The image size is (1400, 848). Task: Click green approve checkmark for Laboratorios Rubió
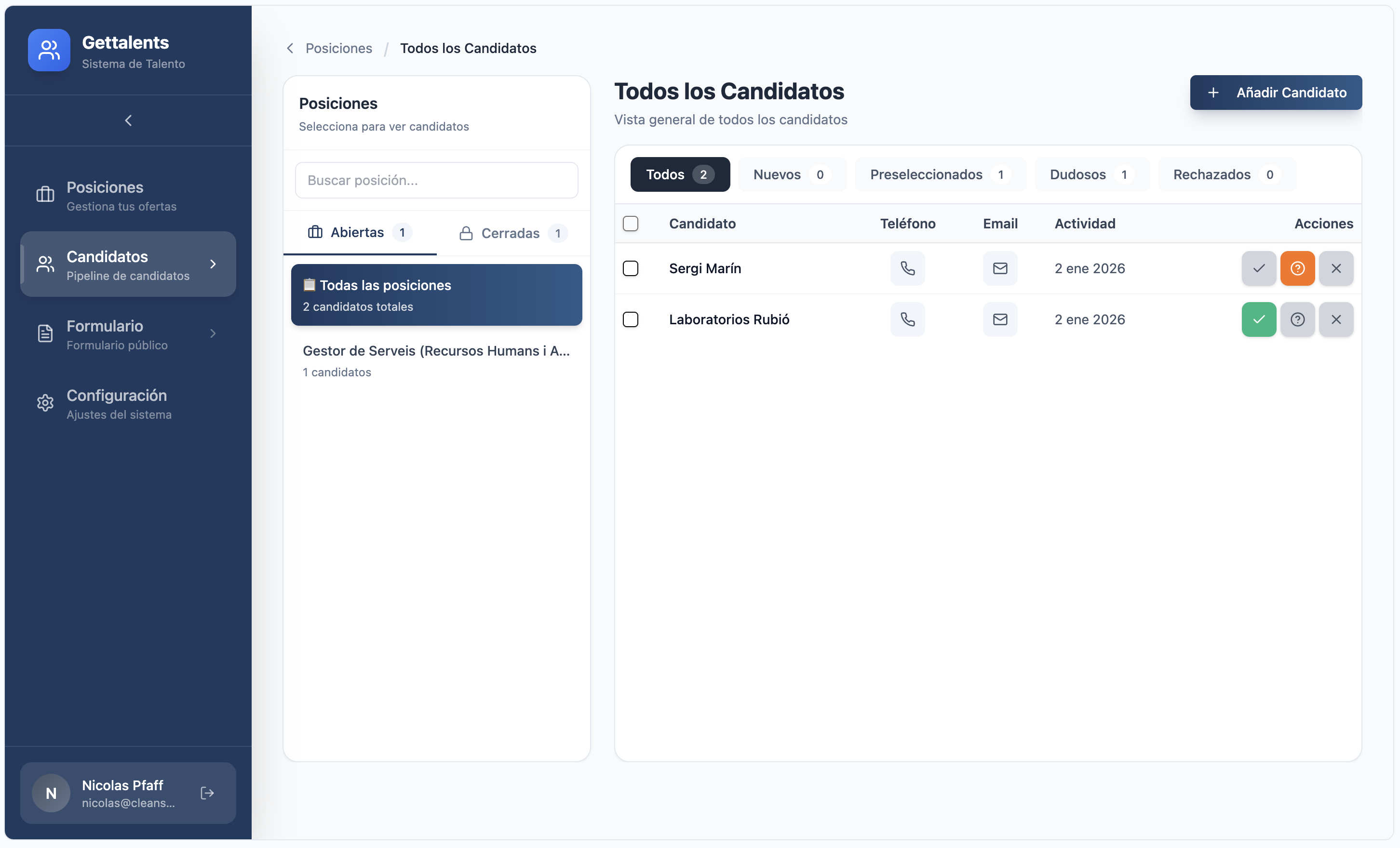1259,319
